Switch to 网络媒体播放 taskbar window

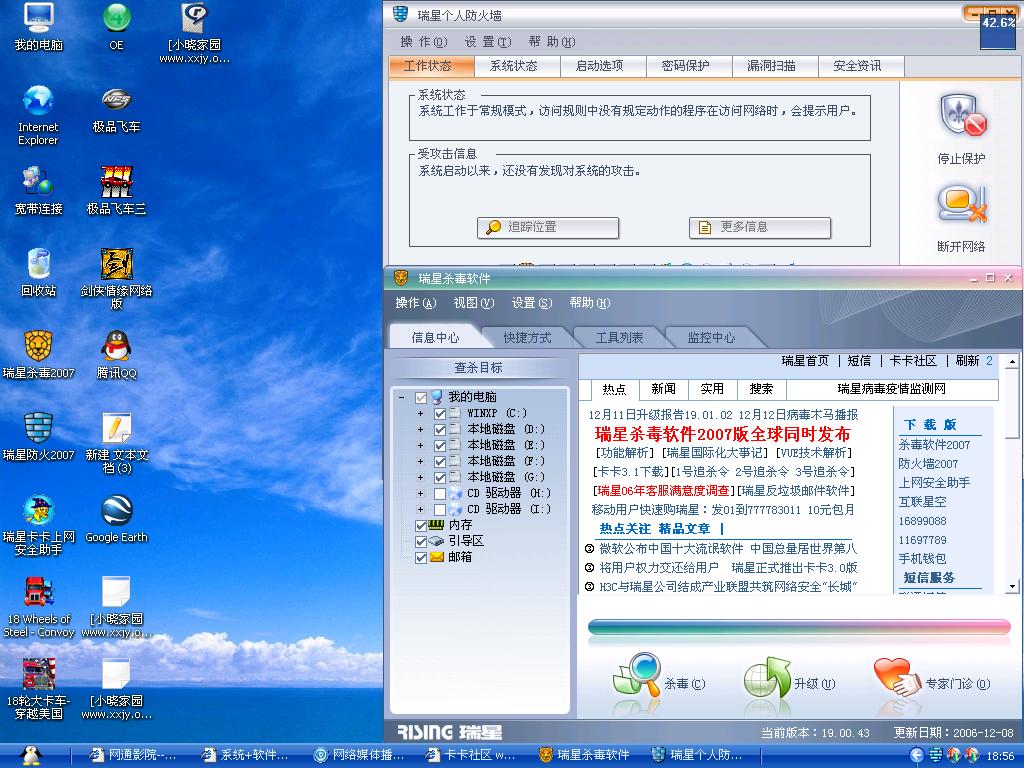tap(359, 756)
